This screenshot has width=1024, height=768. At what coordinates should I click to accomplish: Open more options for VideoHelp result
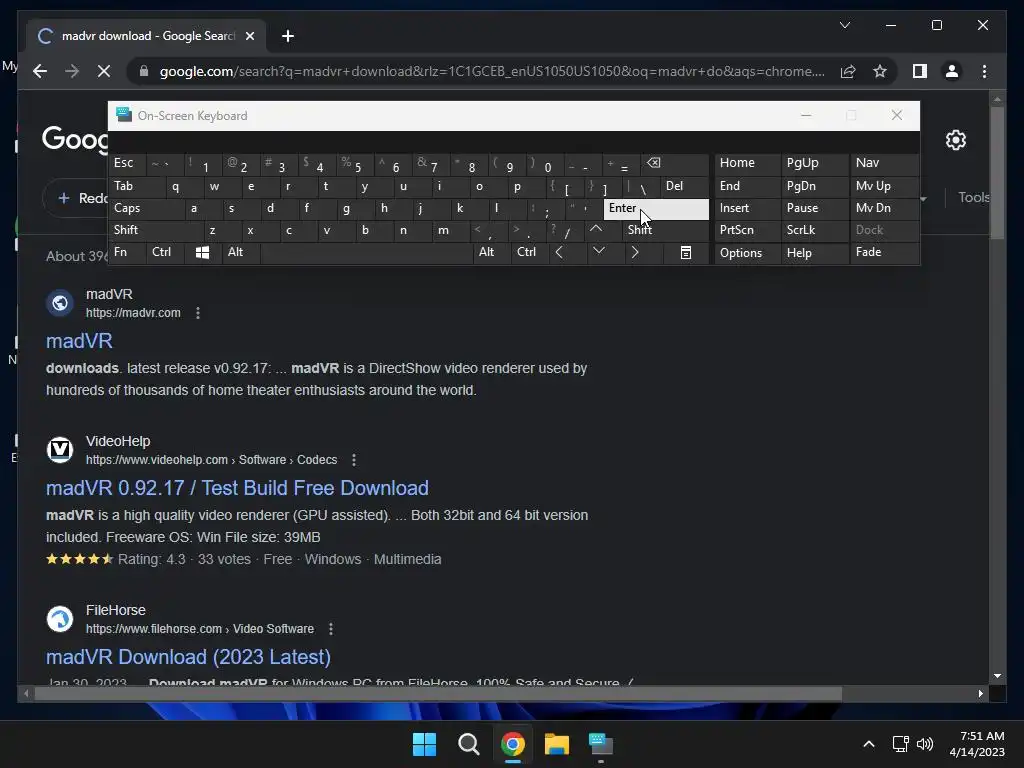tap(354, 460)
